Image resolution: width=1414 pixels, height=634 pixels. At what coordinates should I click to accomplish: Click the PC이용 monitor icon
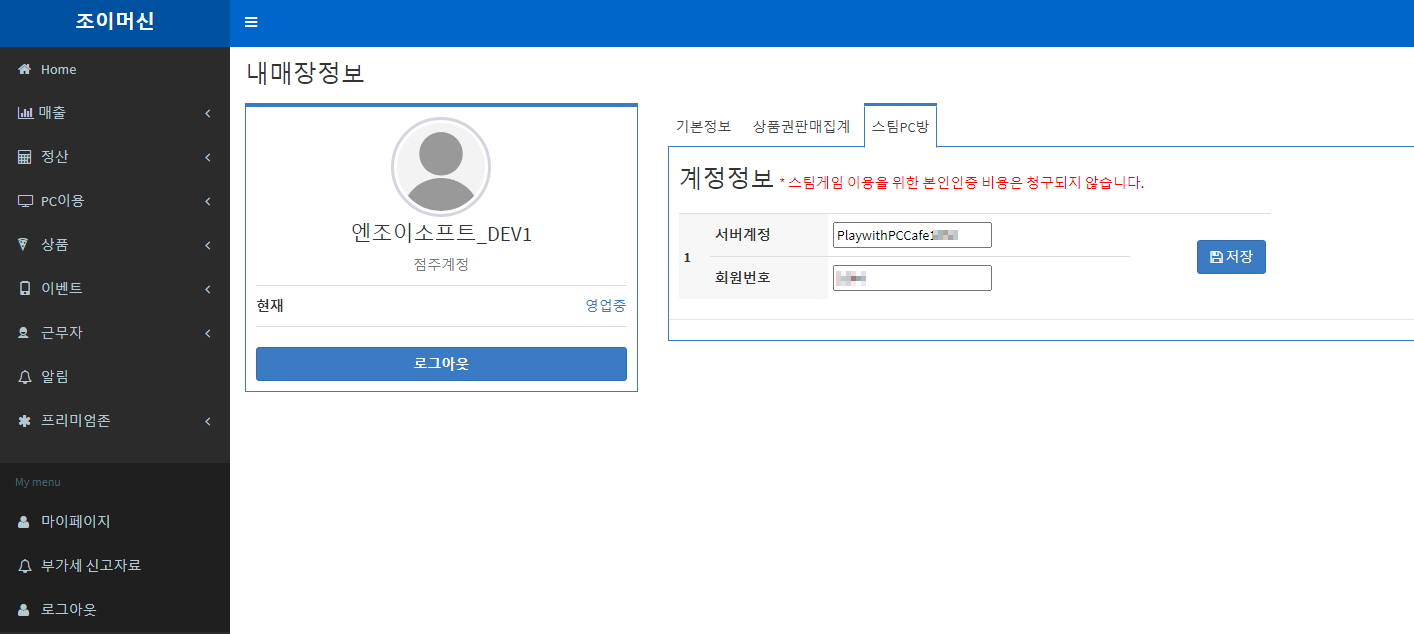pos(25,201)
